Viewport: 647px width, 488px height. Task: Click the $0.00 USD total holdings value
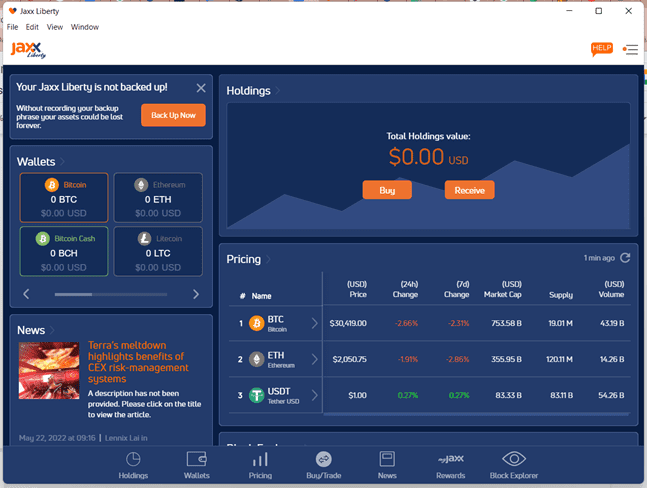428,157
